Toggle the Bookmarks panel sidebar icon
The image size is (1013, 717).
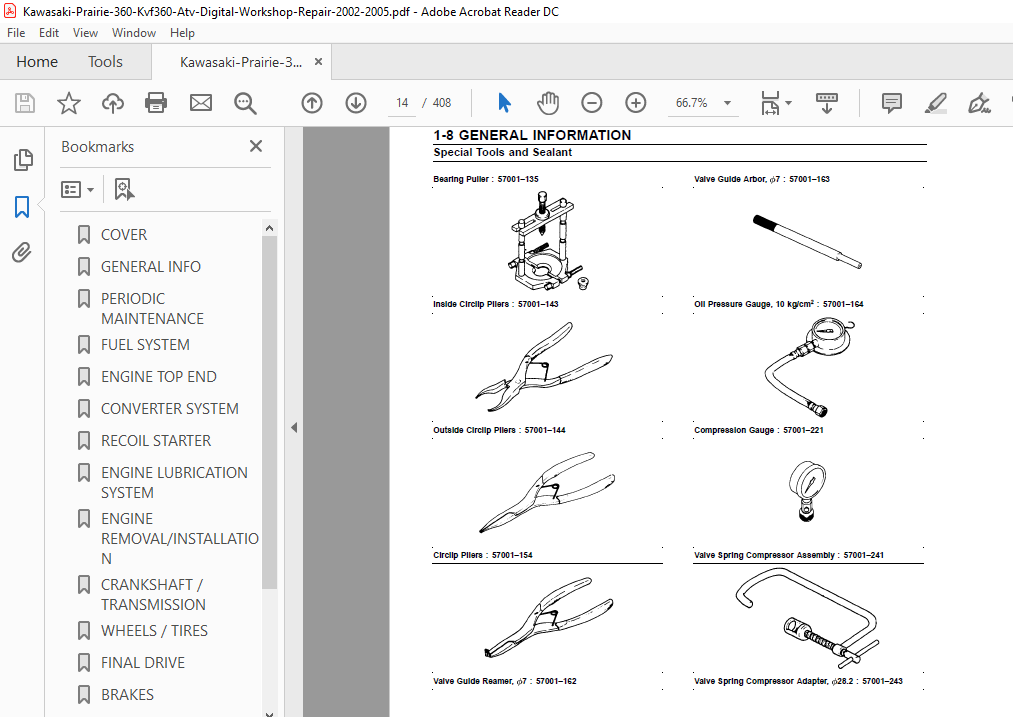(22, 207)
